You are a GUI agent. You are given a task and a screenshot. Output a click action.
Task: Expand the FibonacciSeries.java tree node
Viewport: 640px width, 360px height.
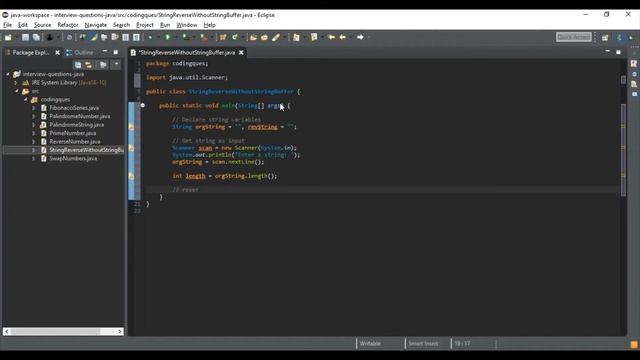[34, 108]
